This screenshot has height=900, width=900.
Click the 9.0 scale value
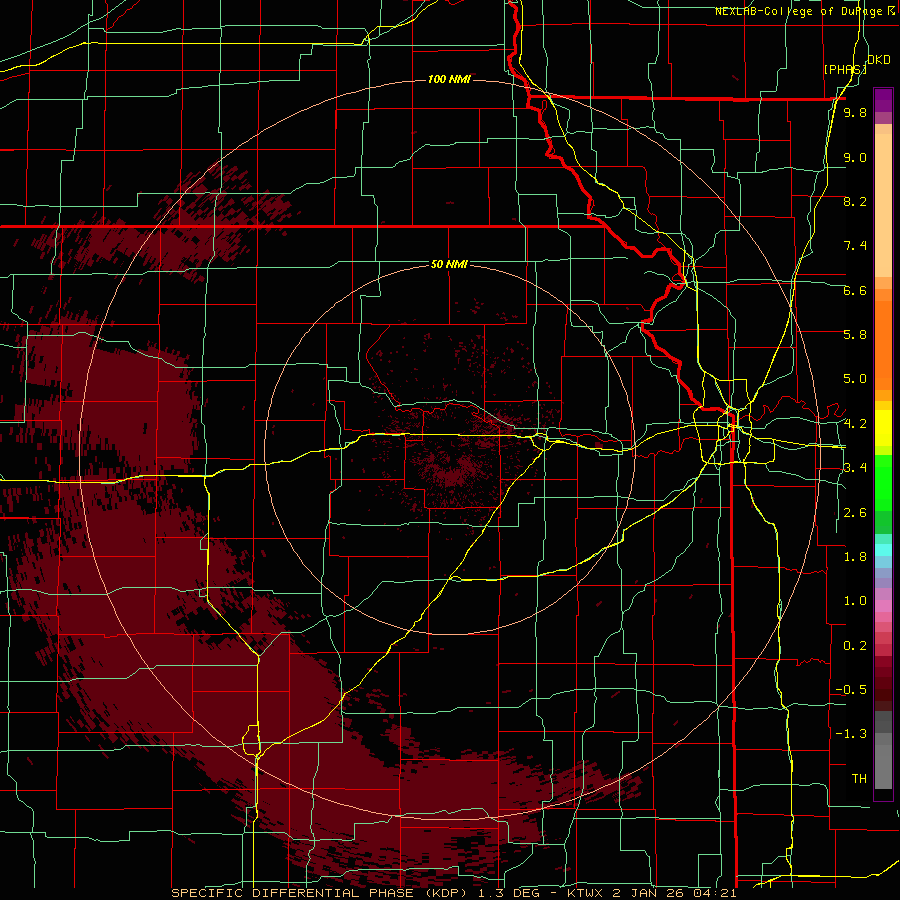pyautogui.click(x=855, y=157)
